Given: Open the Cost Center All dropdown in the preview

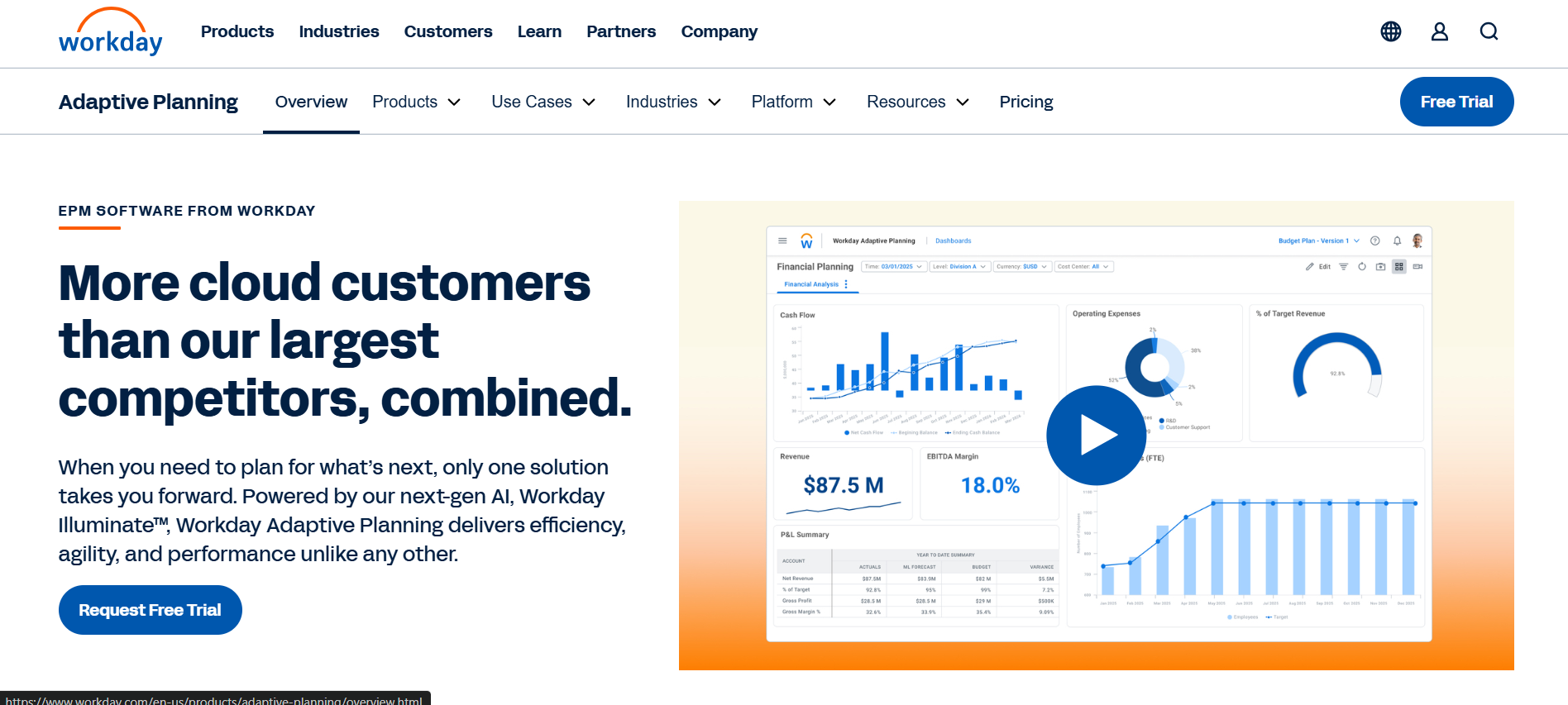Looking at the screenshot, I should click(x=1084, y=266).
